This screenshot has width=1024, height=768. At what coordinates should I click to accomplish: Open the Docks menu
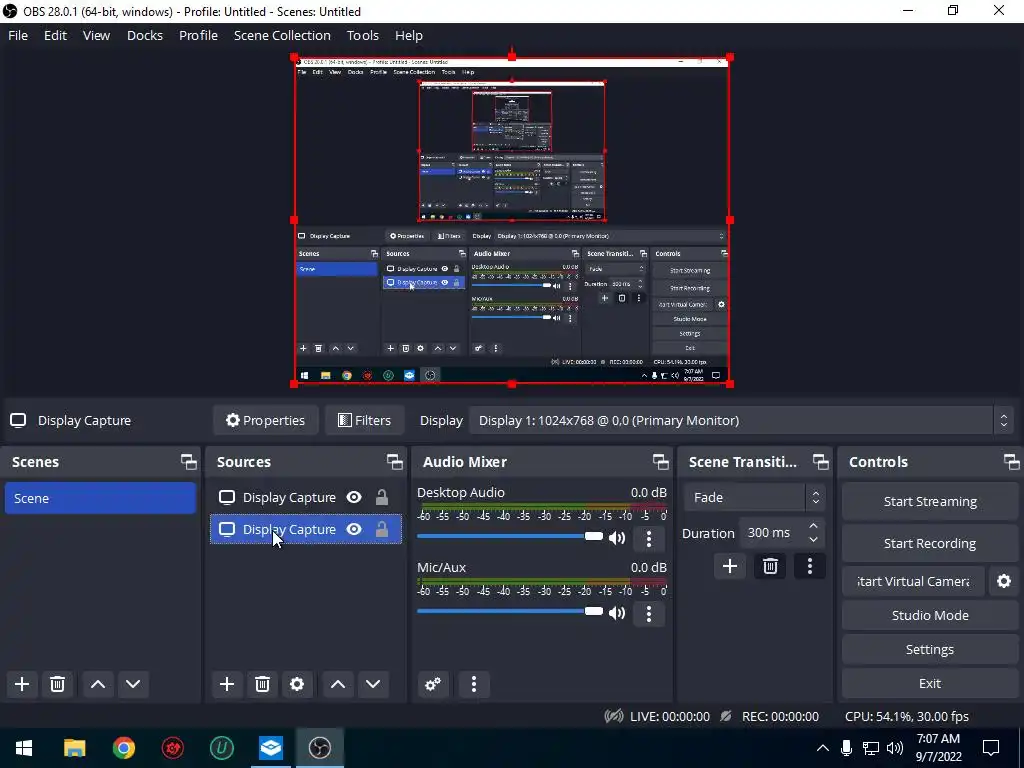click(144, 35)
